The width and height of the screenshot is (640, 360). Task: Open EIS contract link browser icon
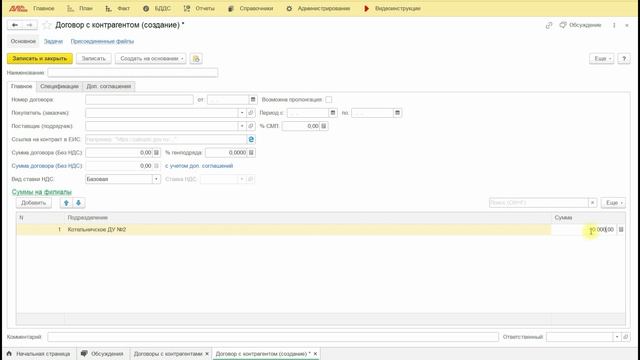click(x=251, y=139)
